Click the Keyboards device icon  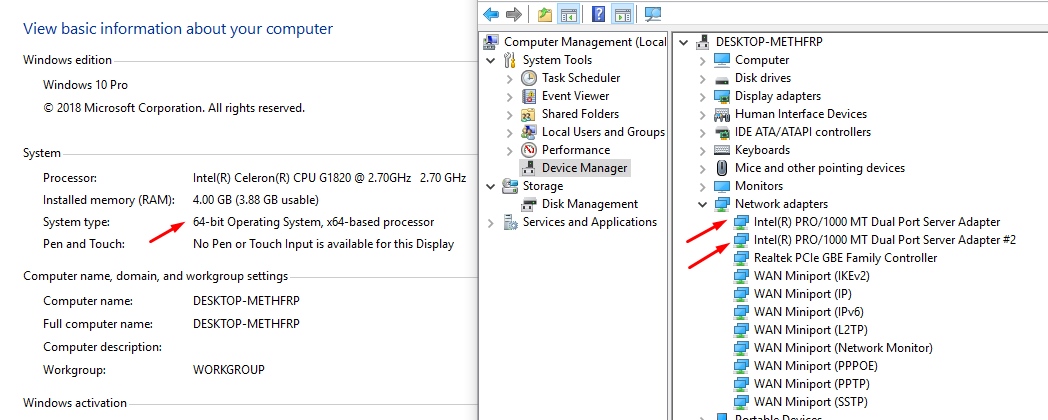point(722,150)
